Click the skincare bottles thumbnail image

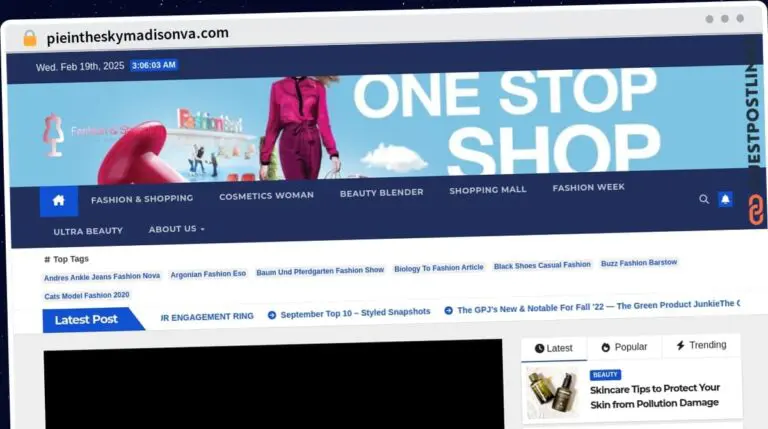[552, 393]
